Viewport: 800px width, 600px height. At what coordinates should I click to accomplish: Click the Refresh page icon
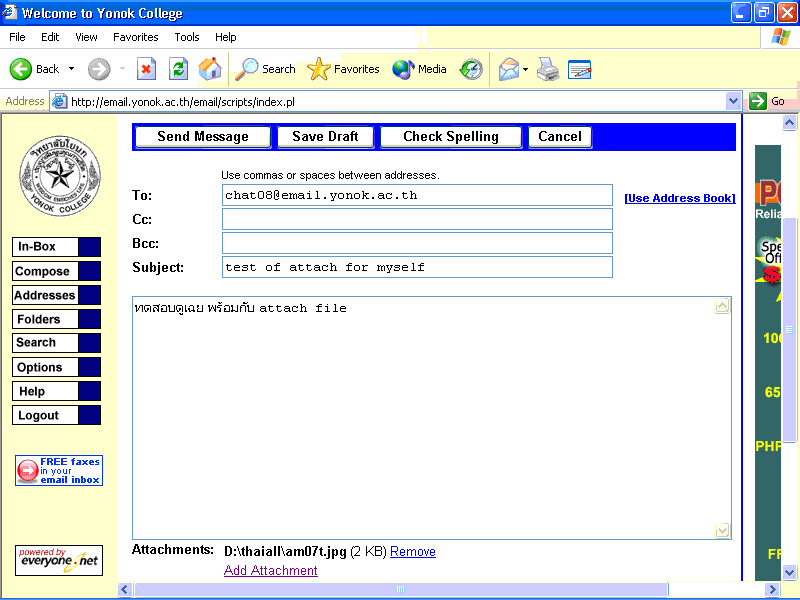click(178, 69)
